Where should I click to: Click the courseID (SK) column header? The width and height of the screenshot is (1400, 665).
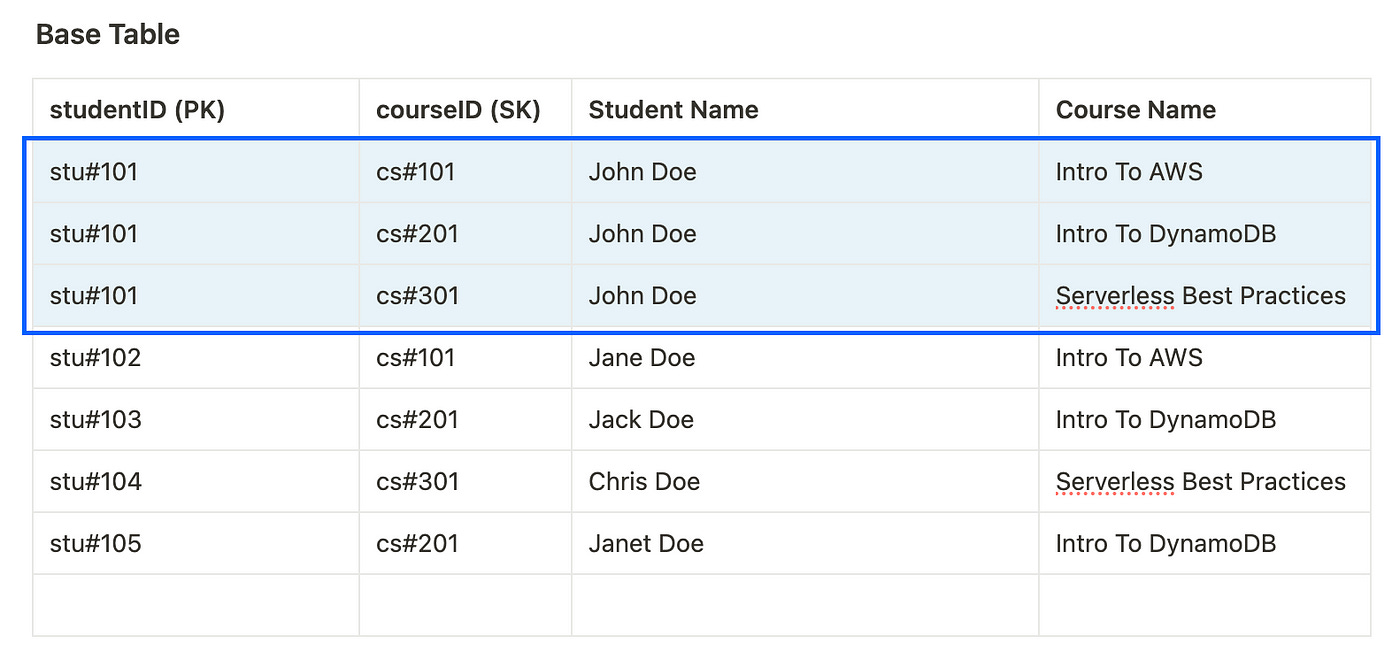458,110
